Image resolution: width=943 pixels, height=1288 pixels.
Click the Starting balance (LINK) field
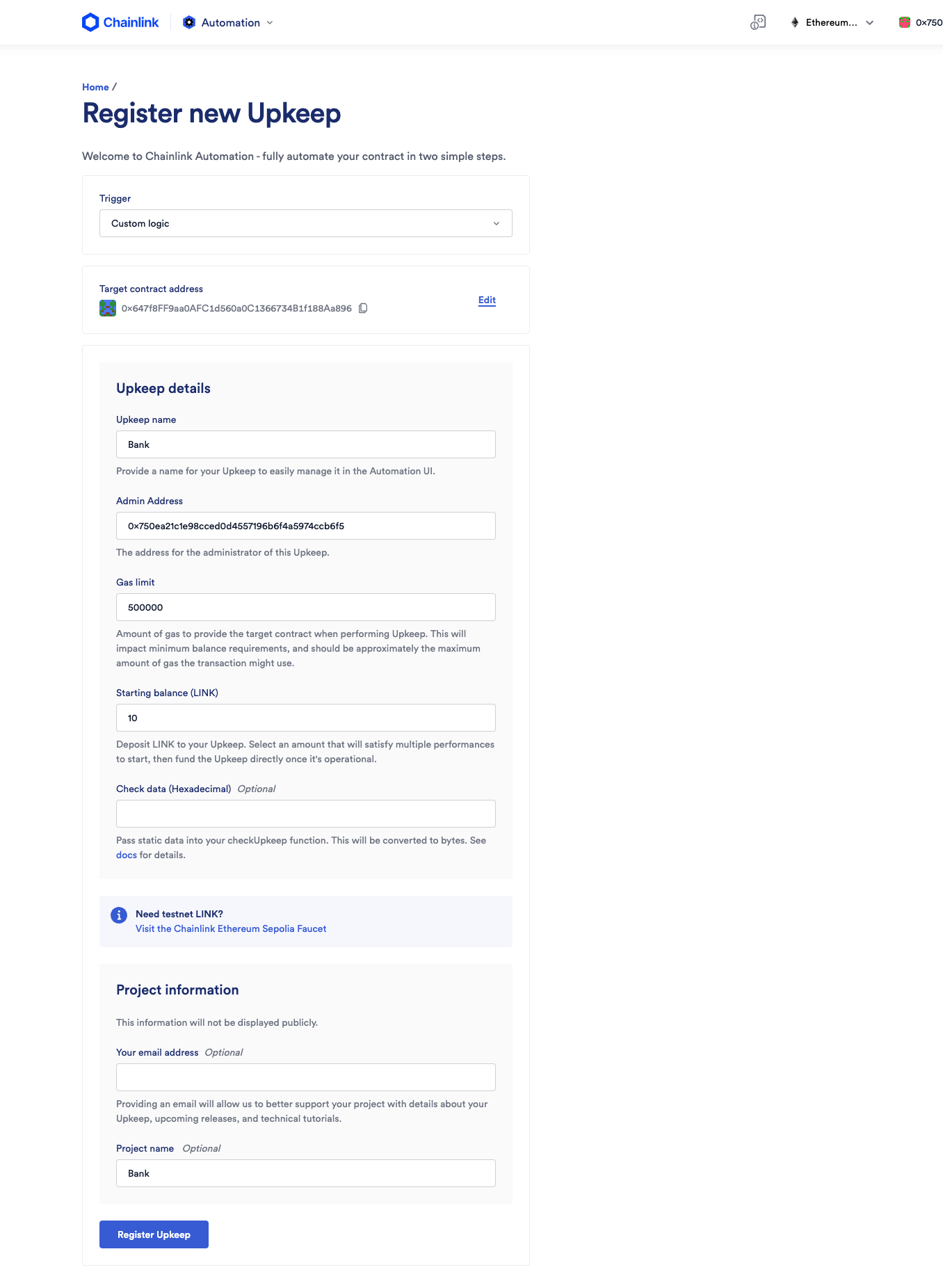306,718
